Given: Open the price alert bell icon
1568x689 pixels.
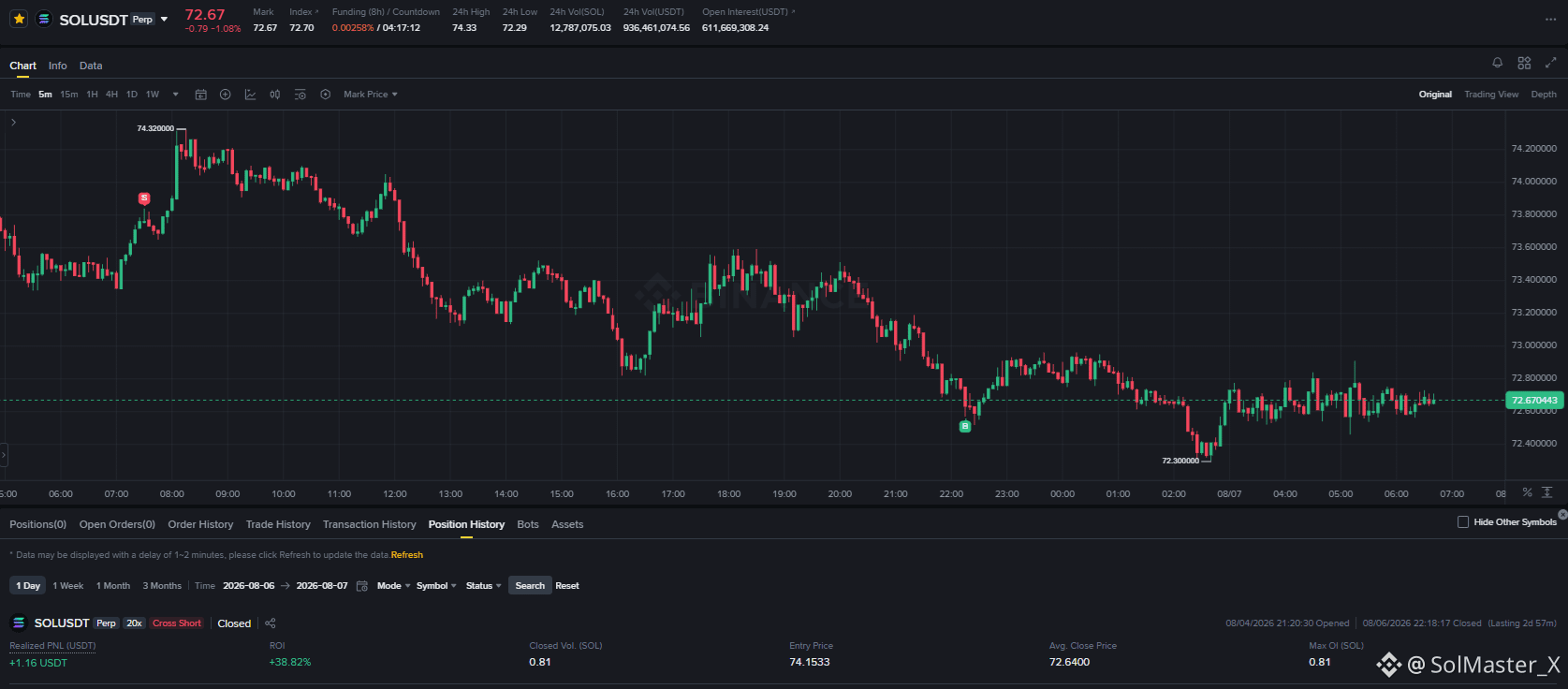Looking at the screenshot, I should [x=1497, y=63].
